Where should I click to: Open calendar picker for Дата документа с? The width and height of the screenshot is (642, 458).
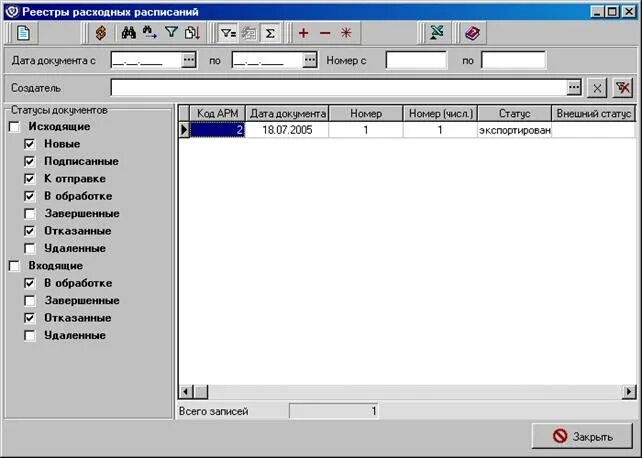189,60
